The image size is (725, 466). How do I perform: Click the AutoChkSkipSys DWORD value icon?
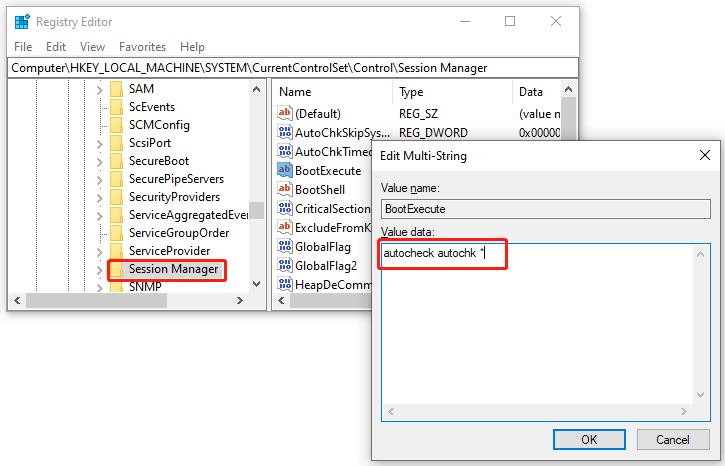pos(285,133)
